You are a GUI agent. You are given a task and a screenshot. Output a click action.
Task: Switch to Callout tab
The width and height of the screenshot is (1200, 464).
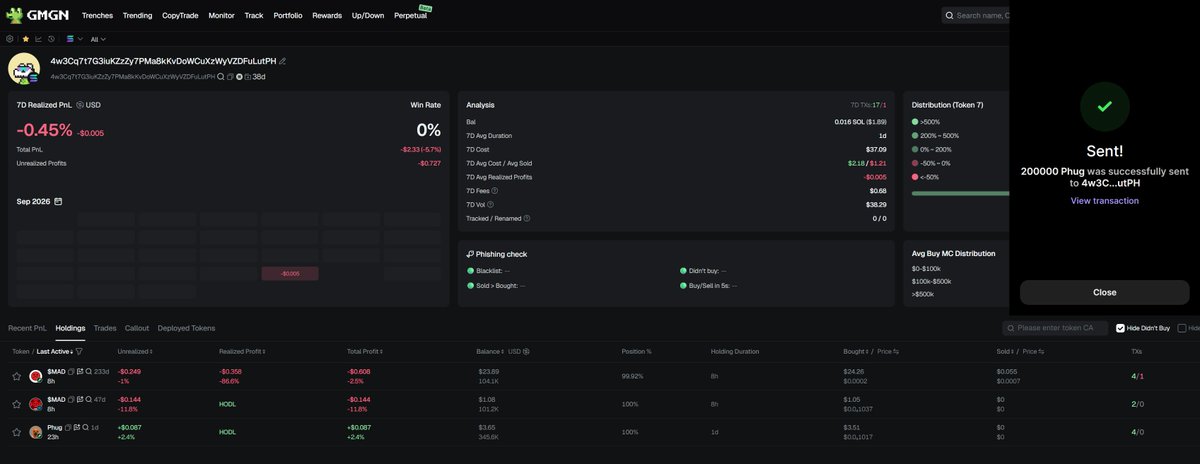[x=137, y=328]
